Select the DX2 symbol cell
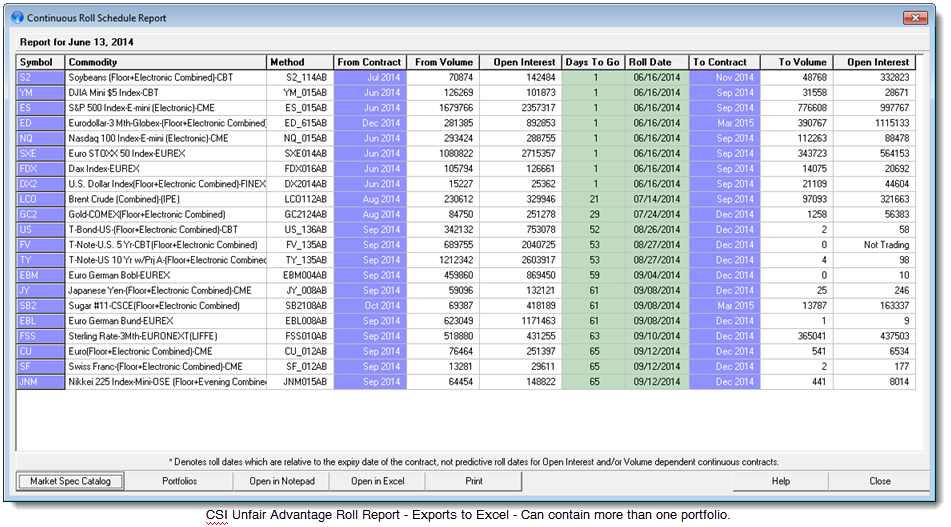This screenshot has width=951, height=527. (x=41, y=184)
